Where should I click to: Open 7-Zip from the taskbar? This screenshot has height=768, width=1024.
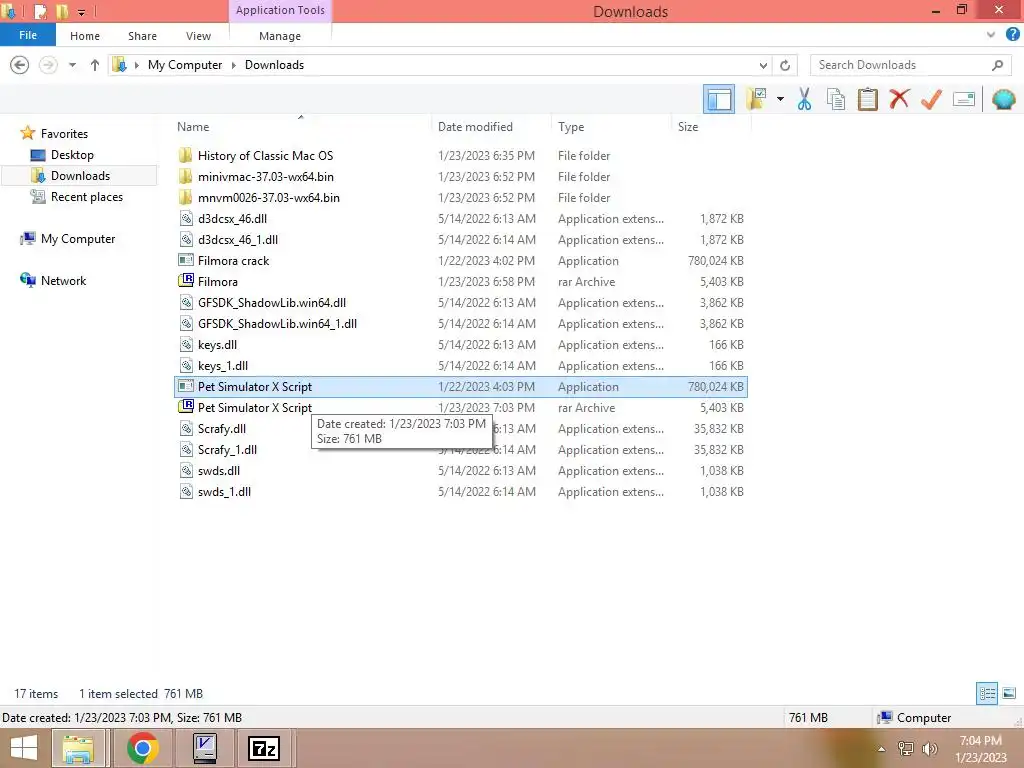264,748
